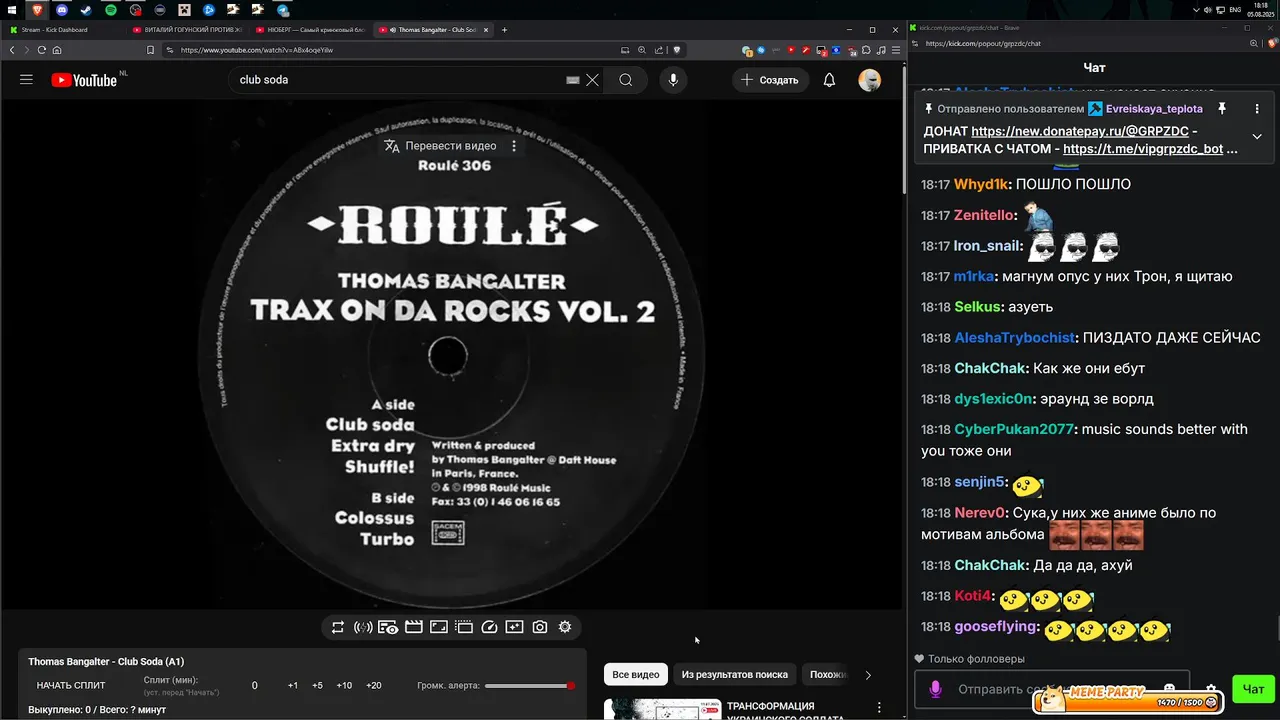Add five minutes with +5
The width and height of the screenshot is (1280, 720).
(317, 686)
